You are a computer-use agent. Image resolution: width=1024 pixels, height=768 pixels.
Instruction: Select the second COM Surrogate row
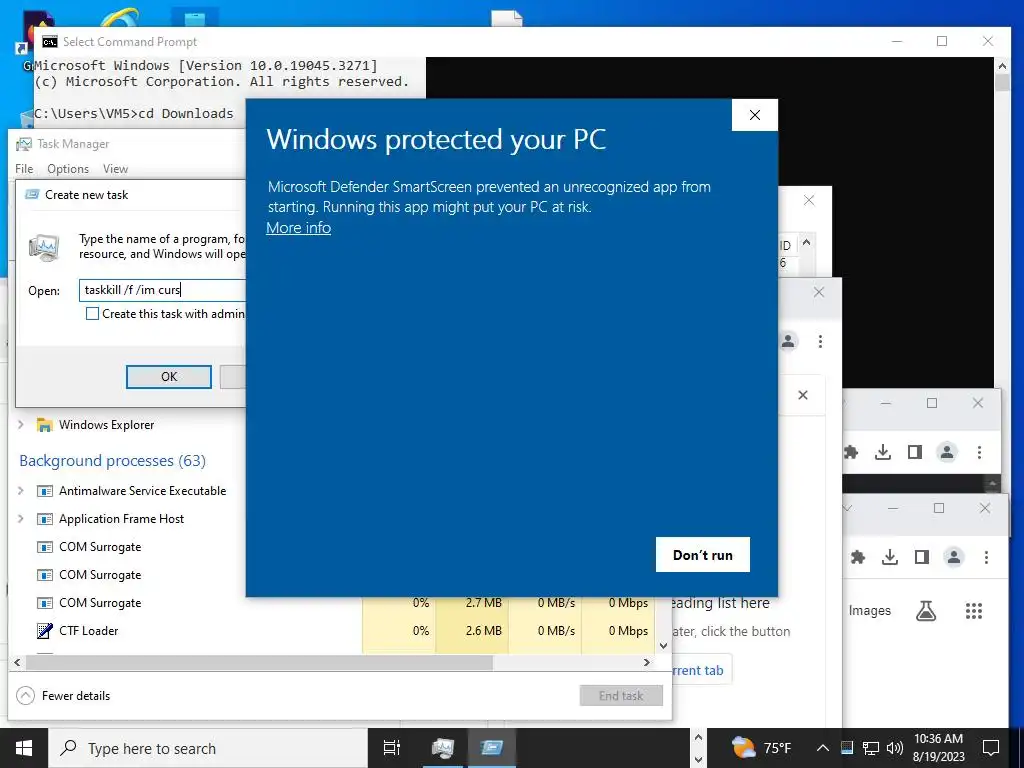[x=100, y=575]
